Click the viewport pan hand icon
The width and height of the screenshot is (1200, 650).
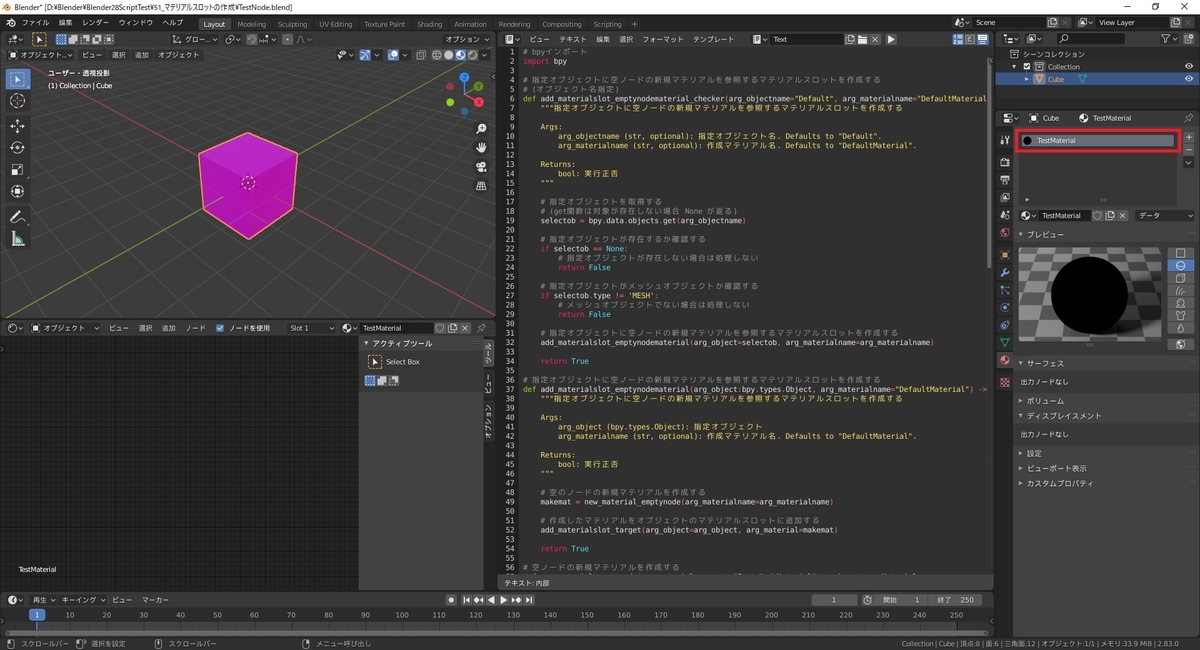(x=481, y=148)
